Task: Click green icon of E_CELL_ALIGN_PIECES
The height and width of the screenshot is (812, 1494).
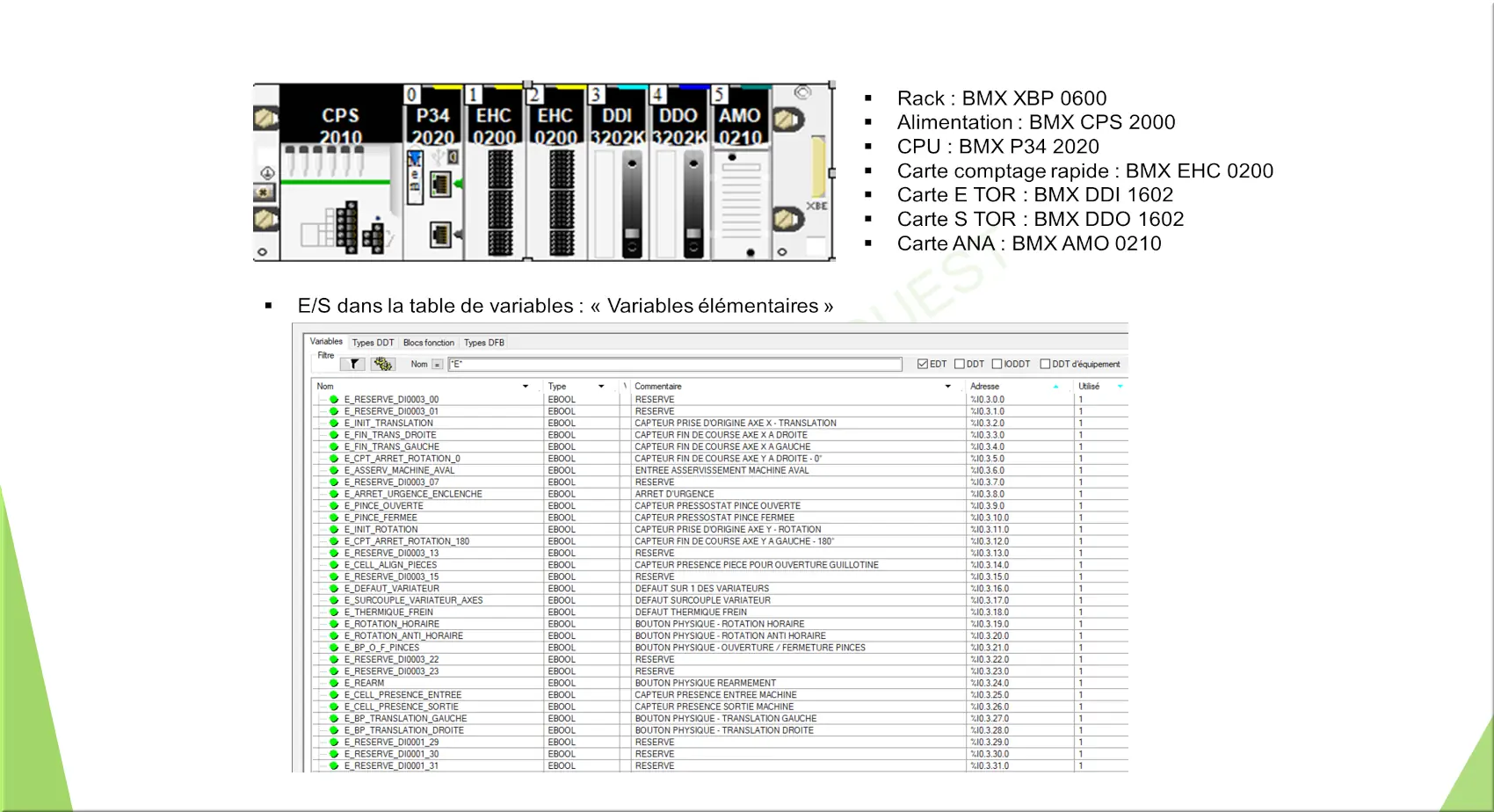Action: (334, 565)
